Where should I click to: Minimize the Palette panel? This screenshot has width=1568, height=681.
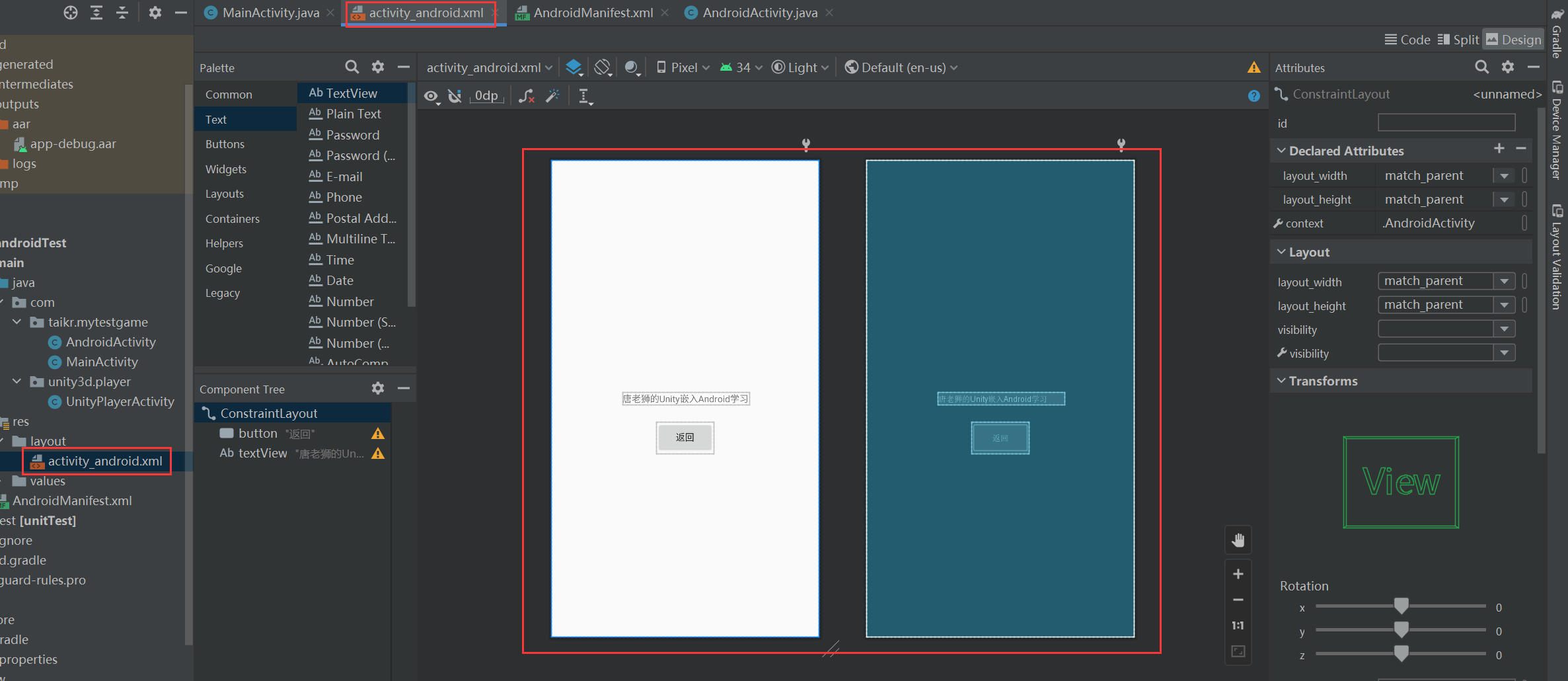click(403, 67)
